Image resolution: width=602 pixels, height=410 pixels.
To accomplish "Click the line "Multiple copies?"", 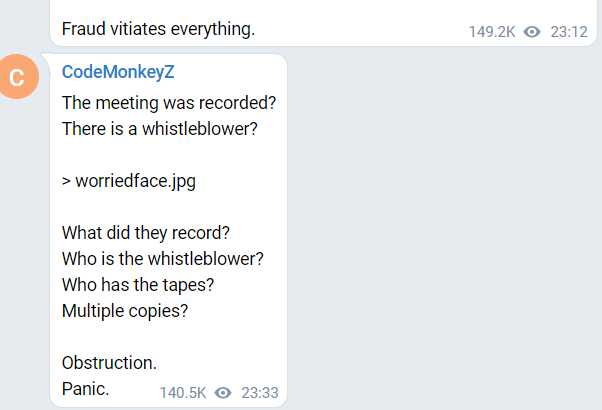I will click(x=125, y=310).
